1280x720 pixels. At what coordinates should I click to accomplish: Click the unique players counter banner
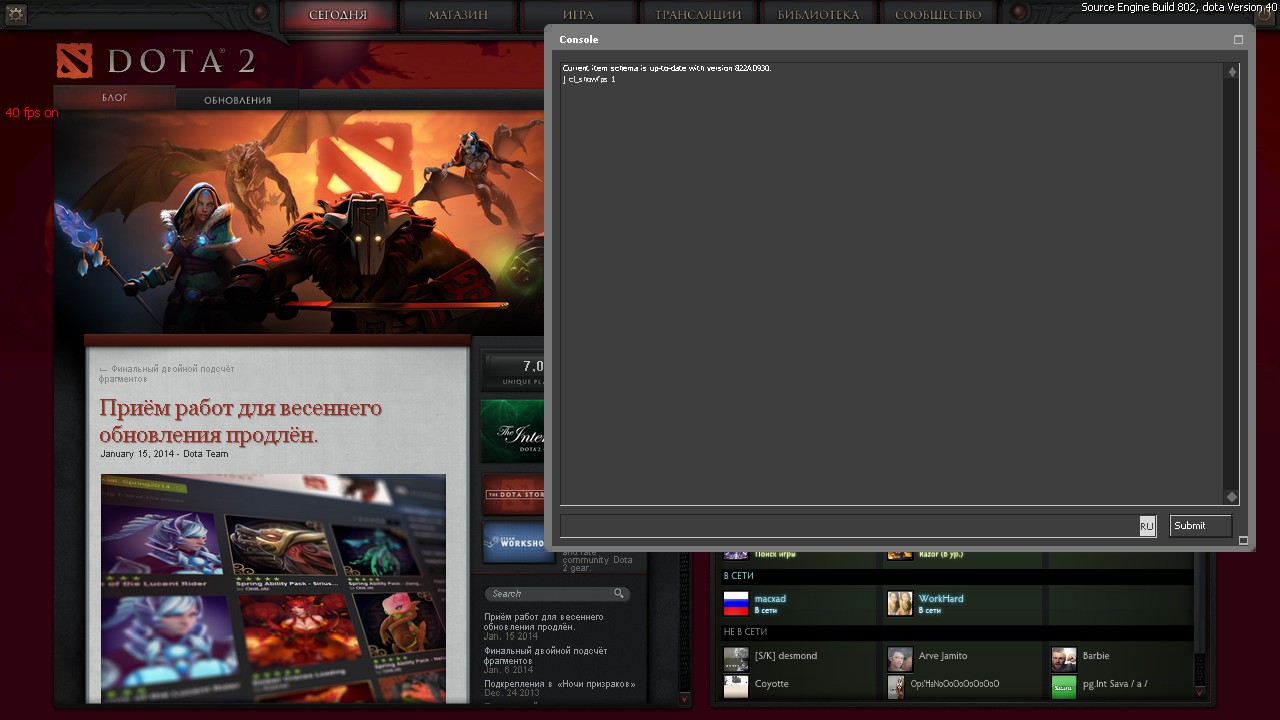[512, 371]
